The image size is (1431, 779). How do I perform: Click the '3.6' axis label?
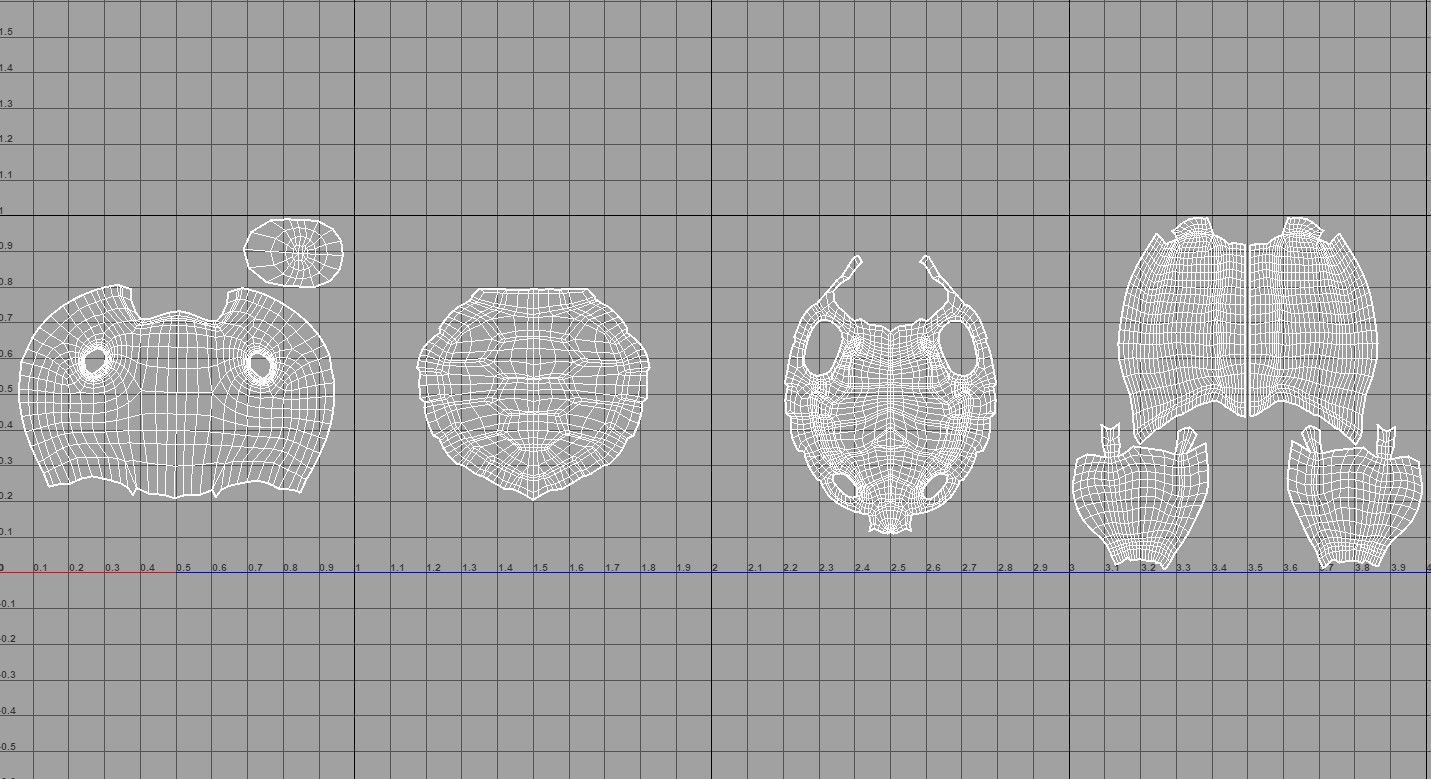1290,568
